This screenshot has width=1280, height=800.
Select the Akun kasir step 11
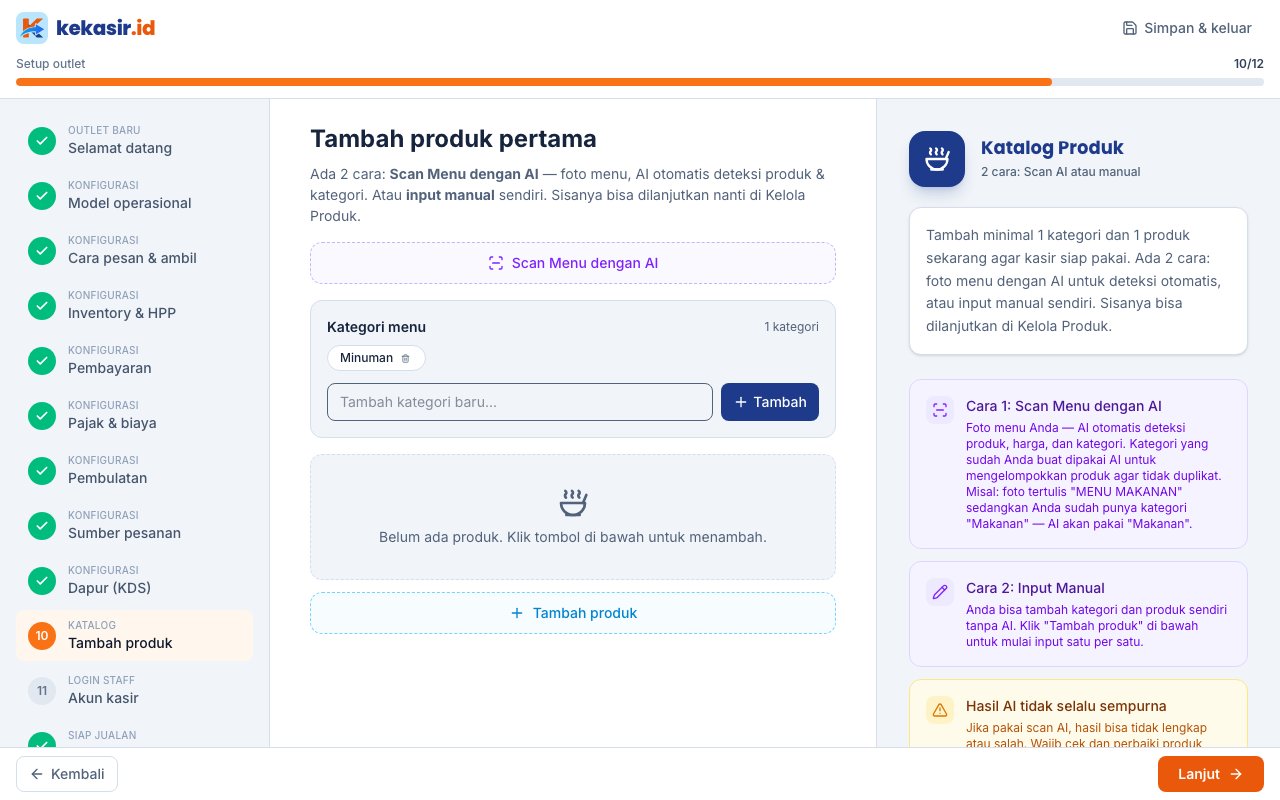click(x=135, y=690)
